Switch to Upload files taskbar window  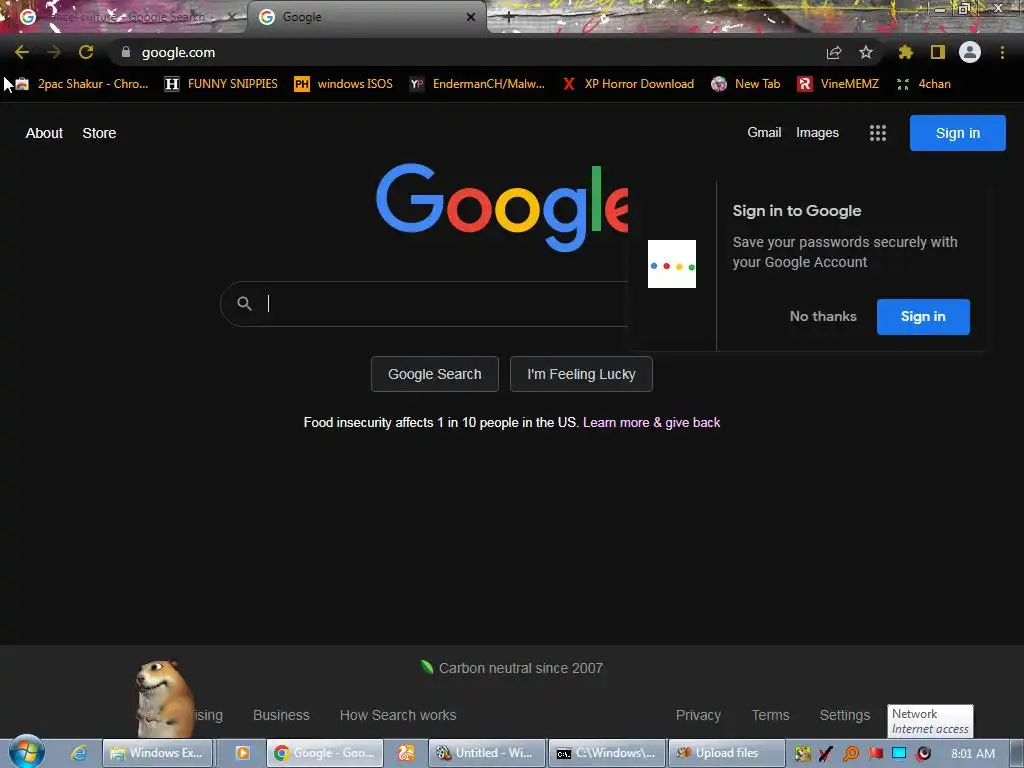coord(727,753)
